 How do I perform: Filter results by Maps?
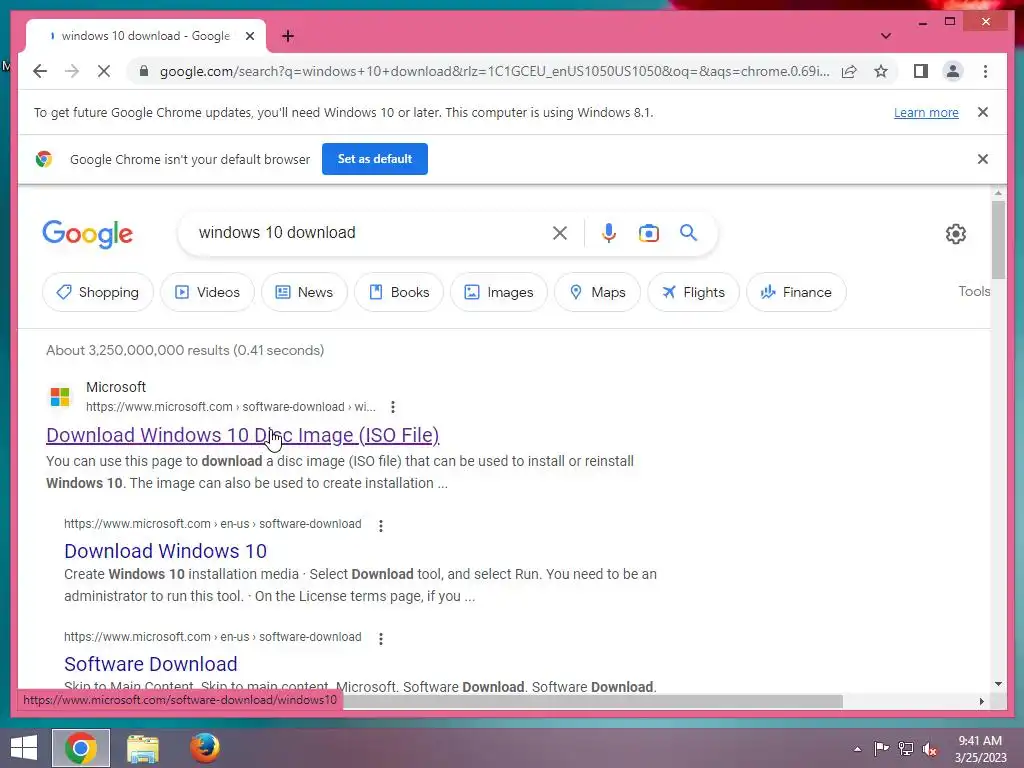coord(598,292)
